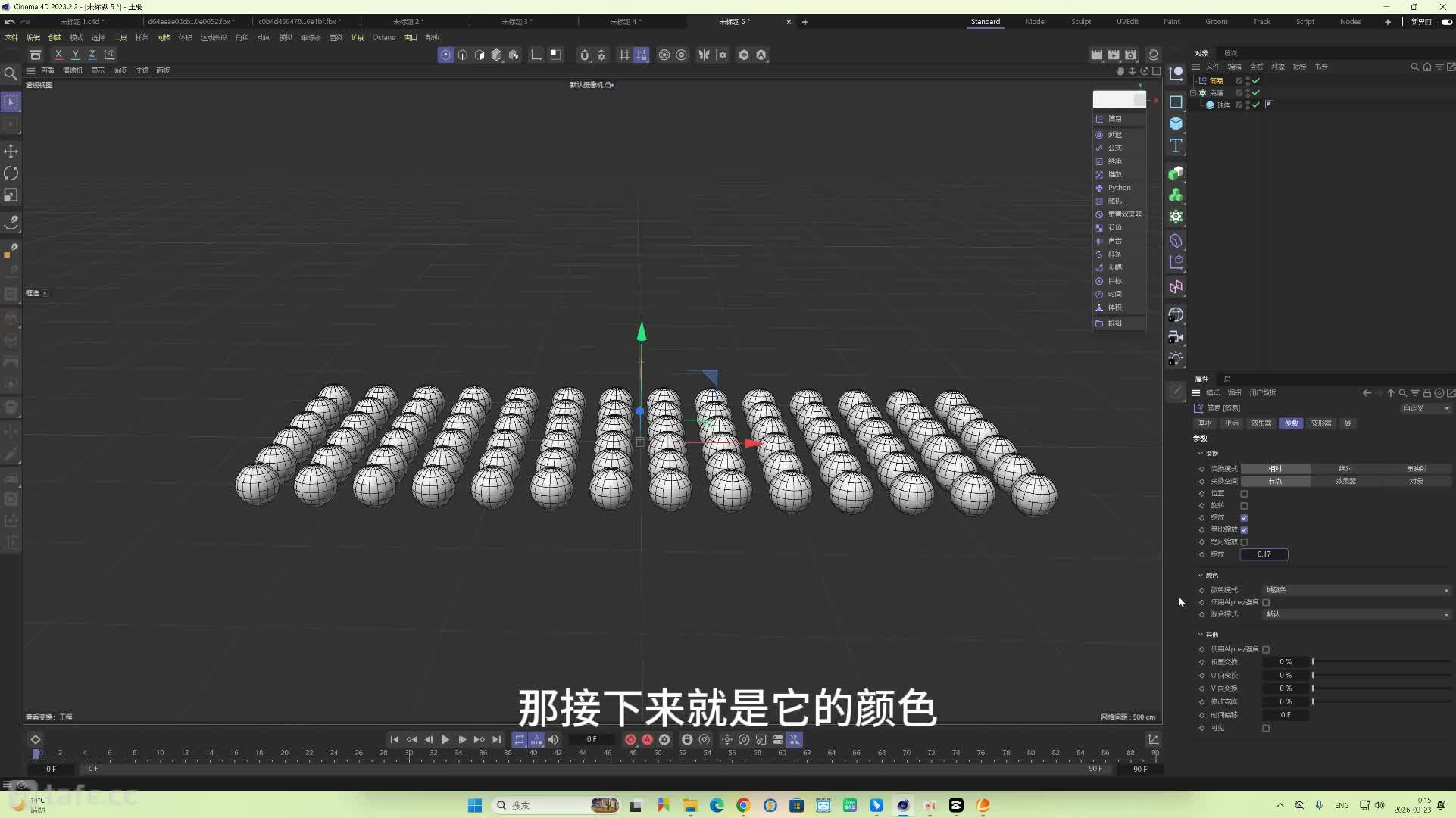This screenshot has height=818, width=1456.
Task: Toggle the green enable checkmark for 克隆
Action: [1256, 93]
